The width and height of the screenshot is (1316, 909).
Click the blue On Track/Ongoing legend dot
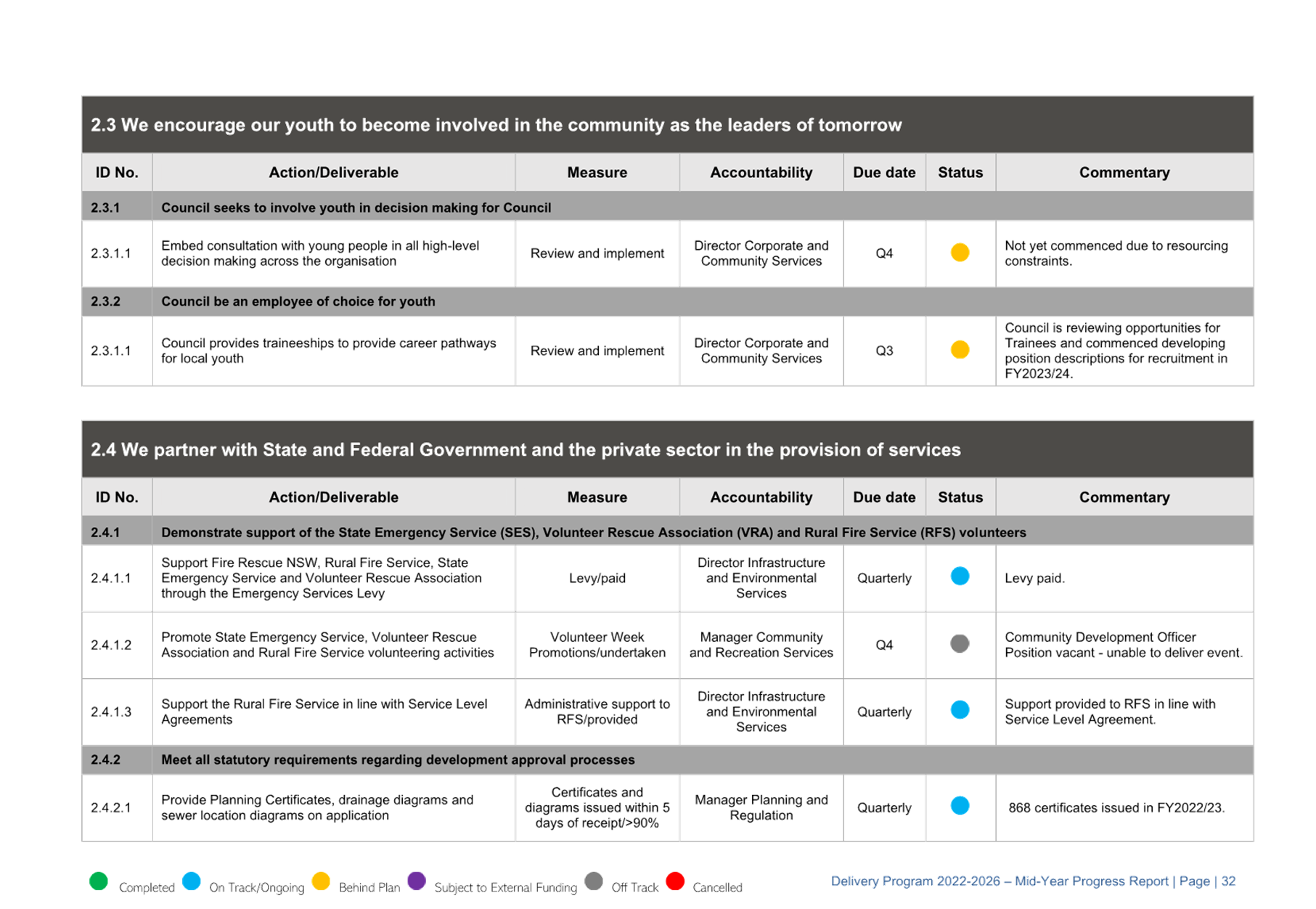pos(192,881)
